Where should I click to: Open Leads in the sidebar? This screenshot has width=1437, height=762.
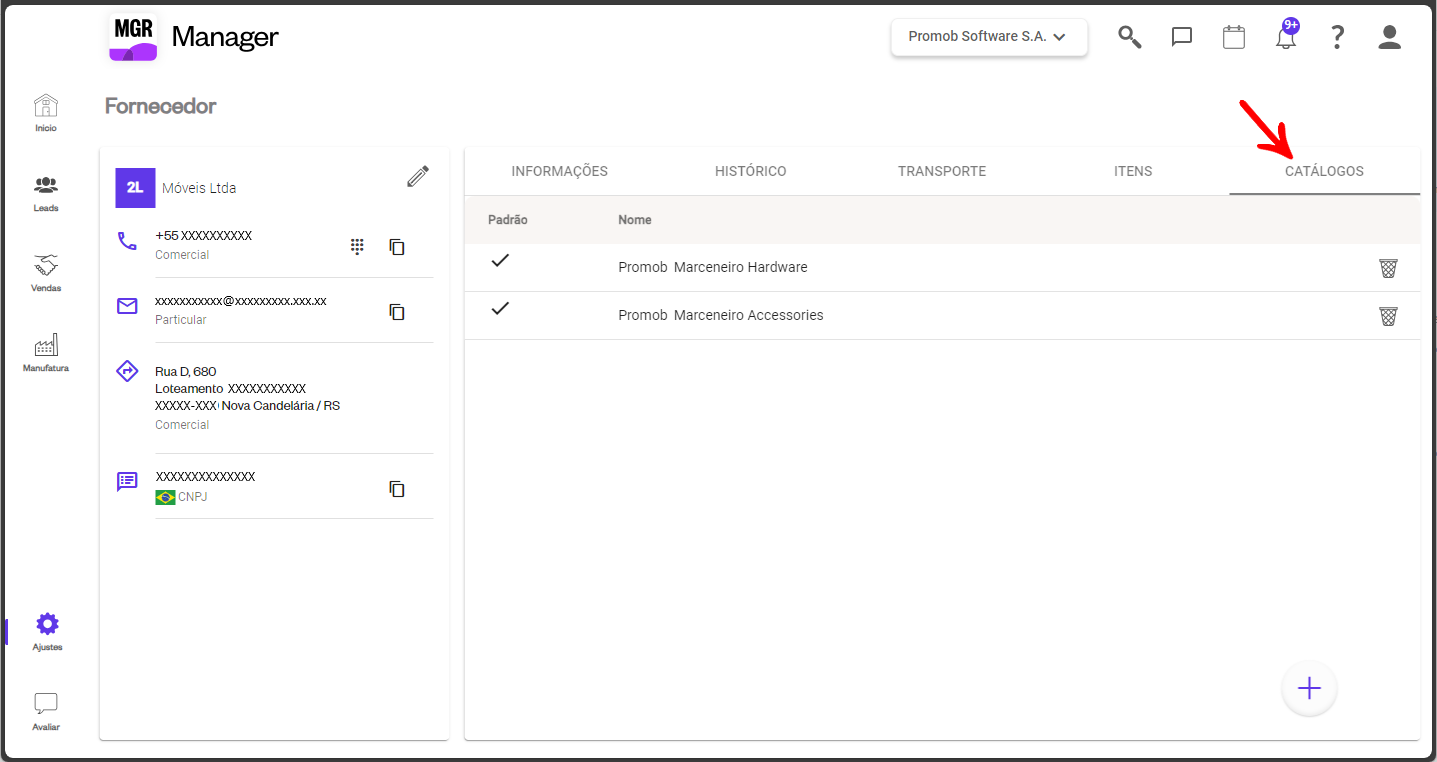click(46, 193)
